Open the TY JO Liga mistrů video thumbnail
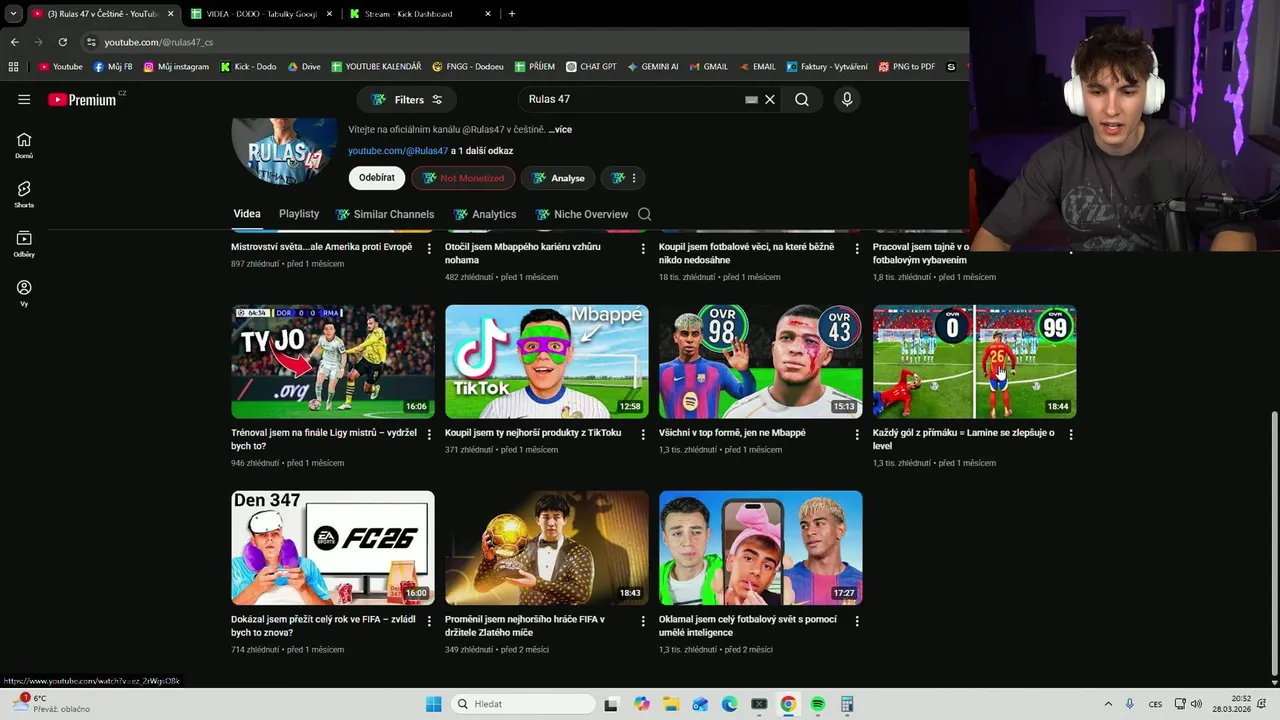This screenshot has width=1280, height=720. click(333, 362)
